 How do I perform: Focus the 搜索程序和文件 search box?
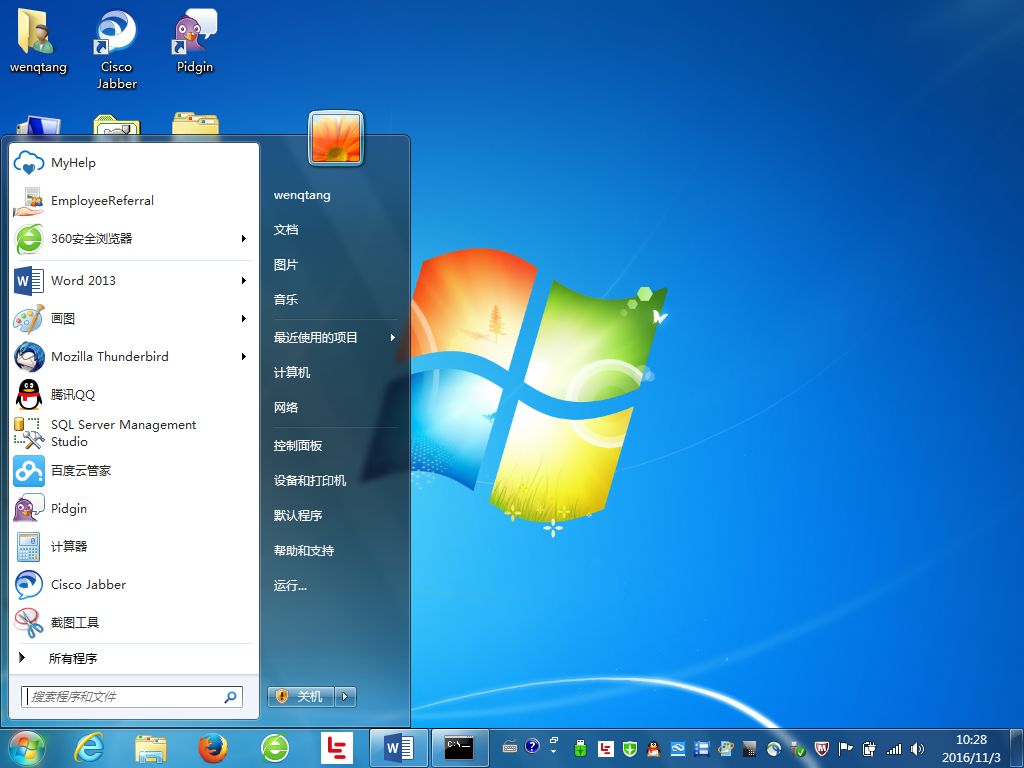(132, 696)
